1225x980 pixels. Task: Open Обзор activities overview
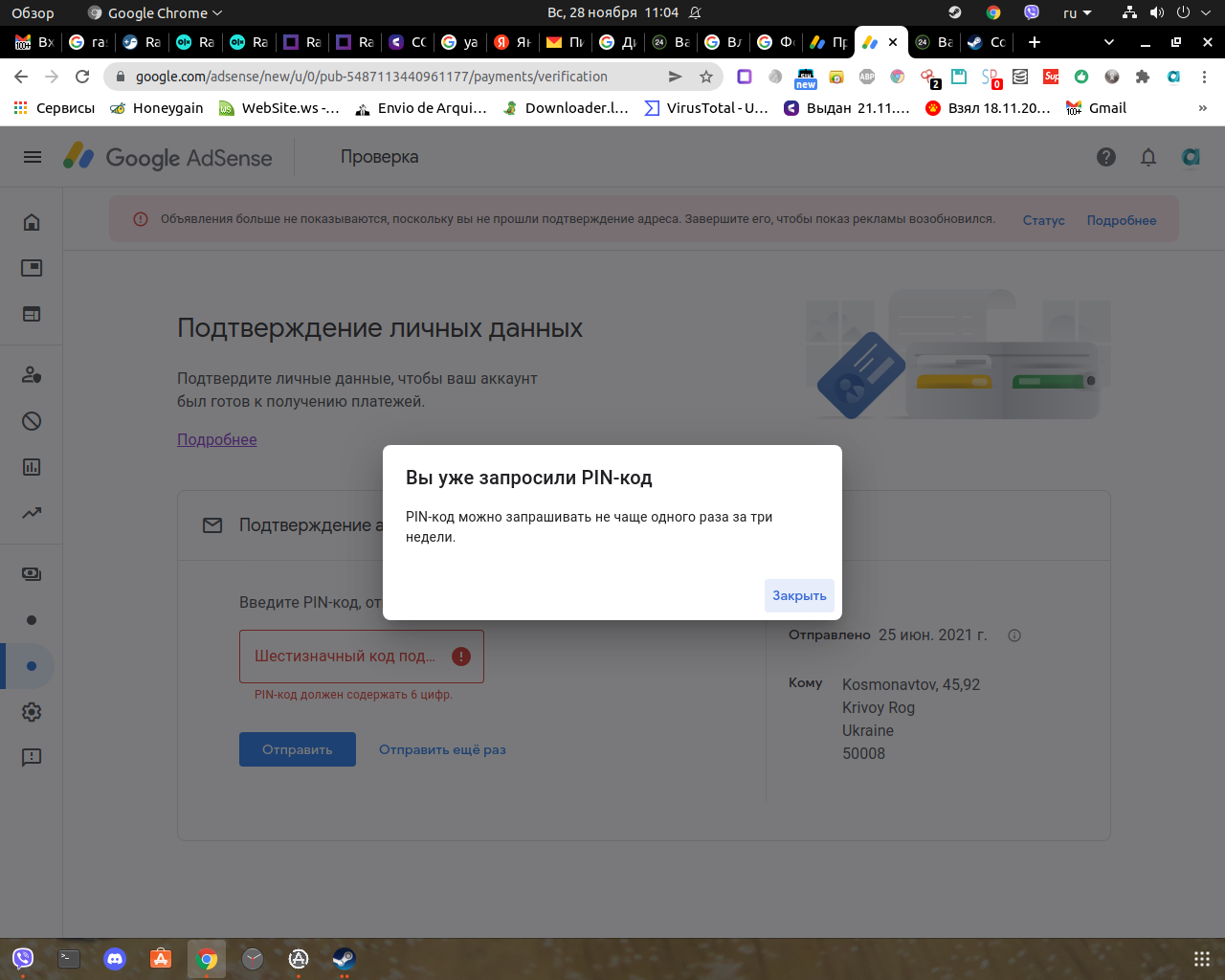point(33,12)
